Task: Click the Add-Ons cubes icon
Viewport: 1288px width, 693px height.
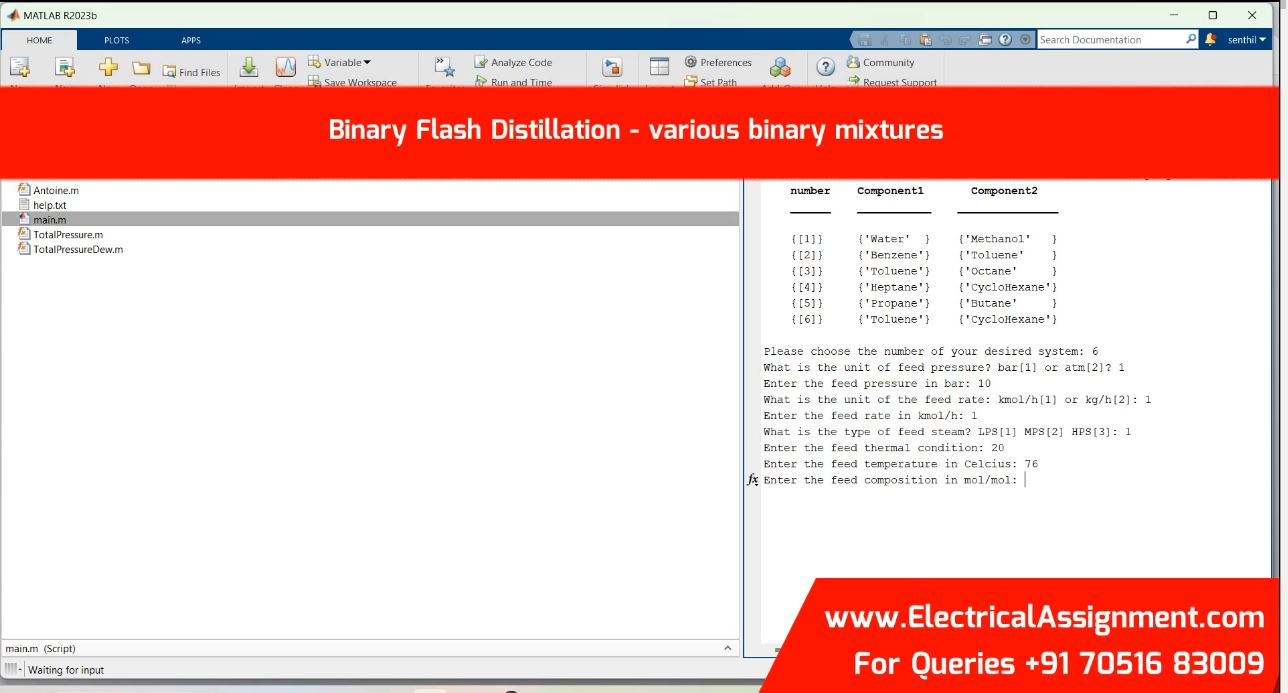Action: [781, 67]
